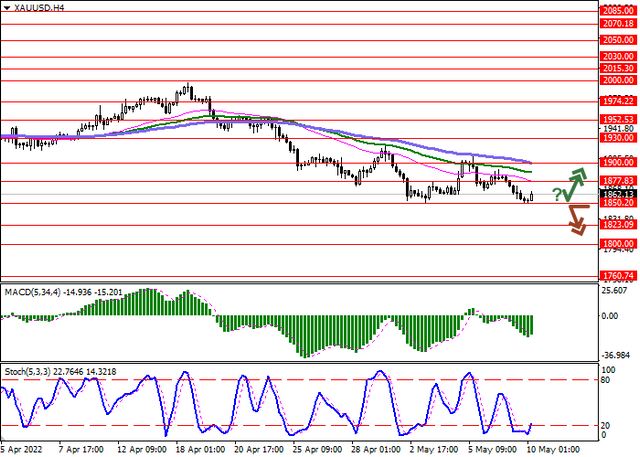The width and height of the screenshot is (640, 457).
Task: Click the 1877.83 price level label
Action: 619,181
